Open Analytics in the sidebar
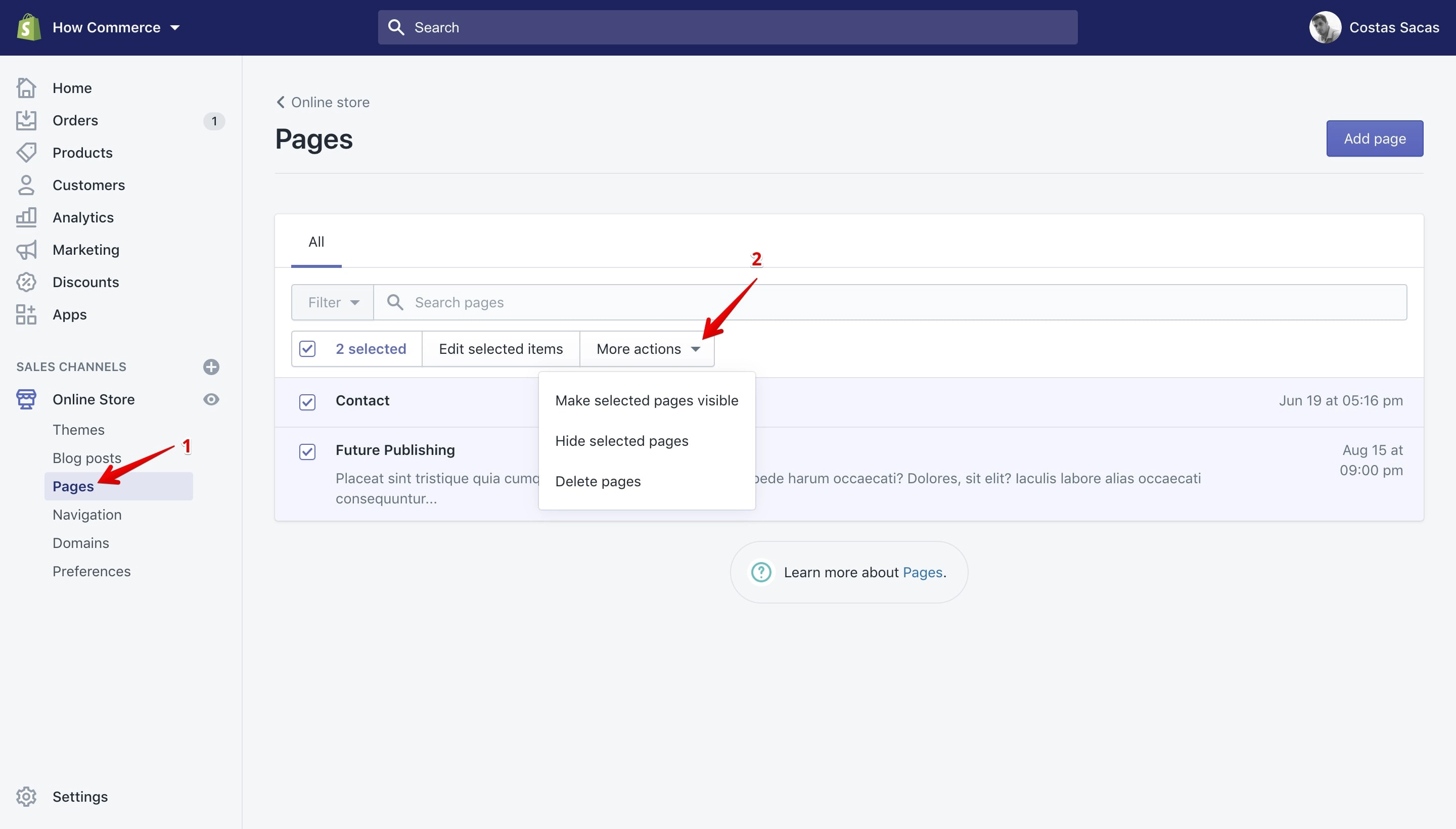 coord(83,217)
